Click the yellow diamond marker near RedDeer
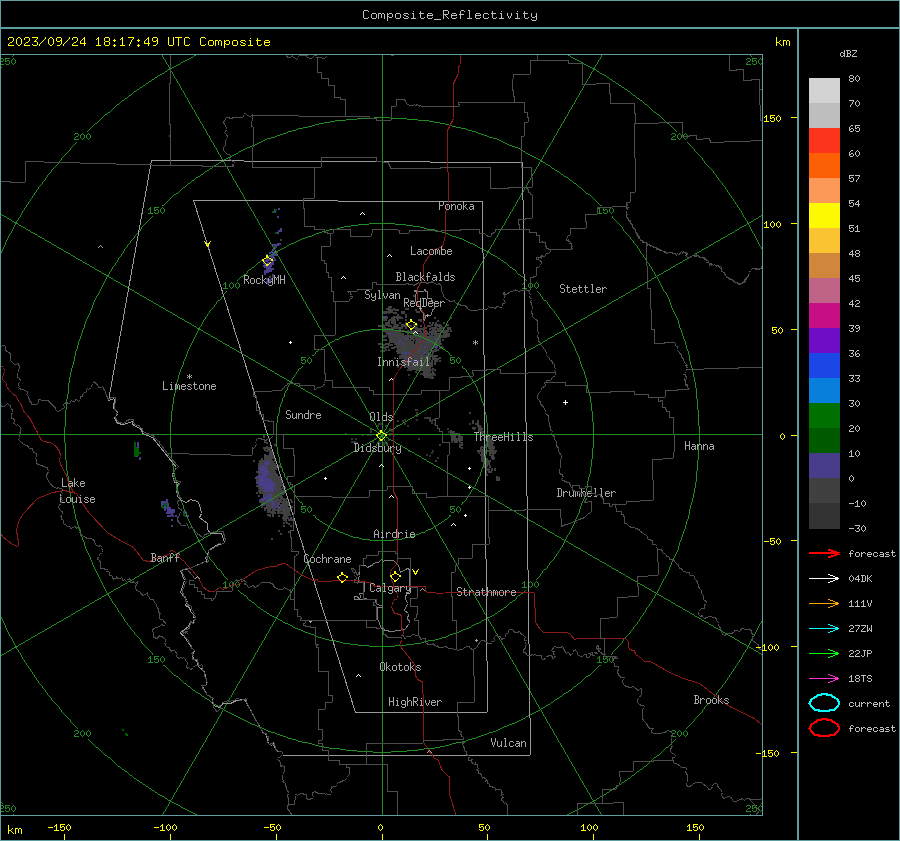Screen dimensions: 900x841 pos(412,325)
